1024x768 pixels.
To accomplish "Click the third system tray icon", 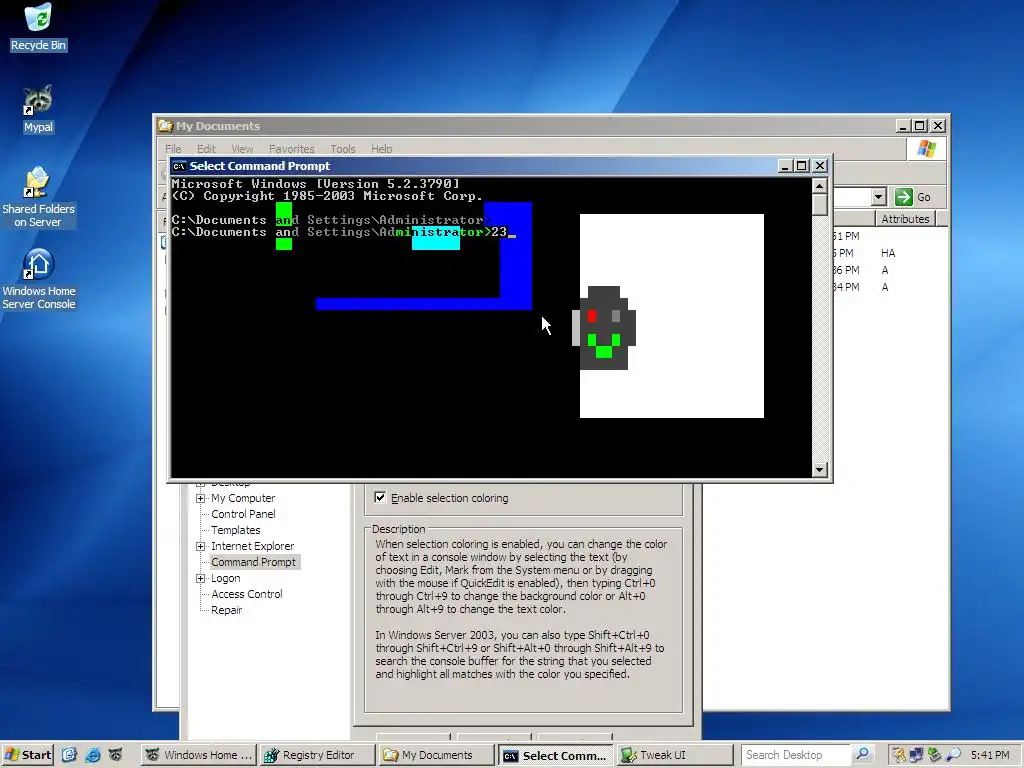I will pyautogui.click(x=935, y=755).
